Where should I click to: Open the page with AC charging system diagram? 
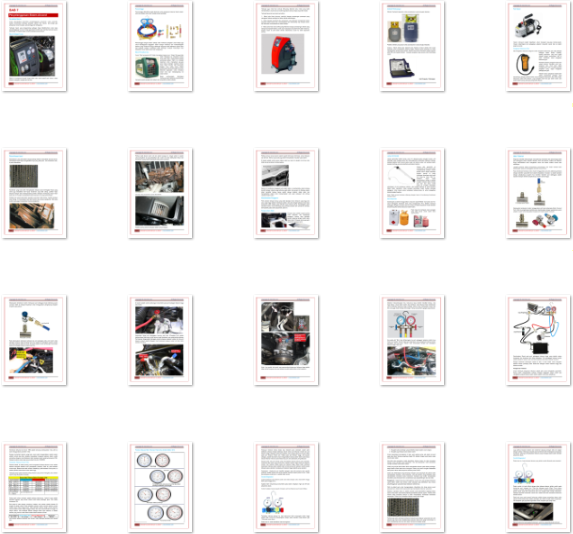pos(538,340)
